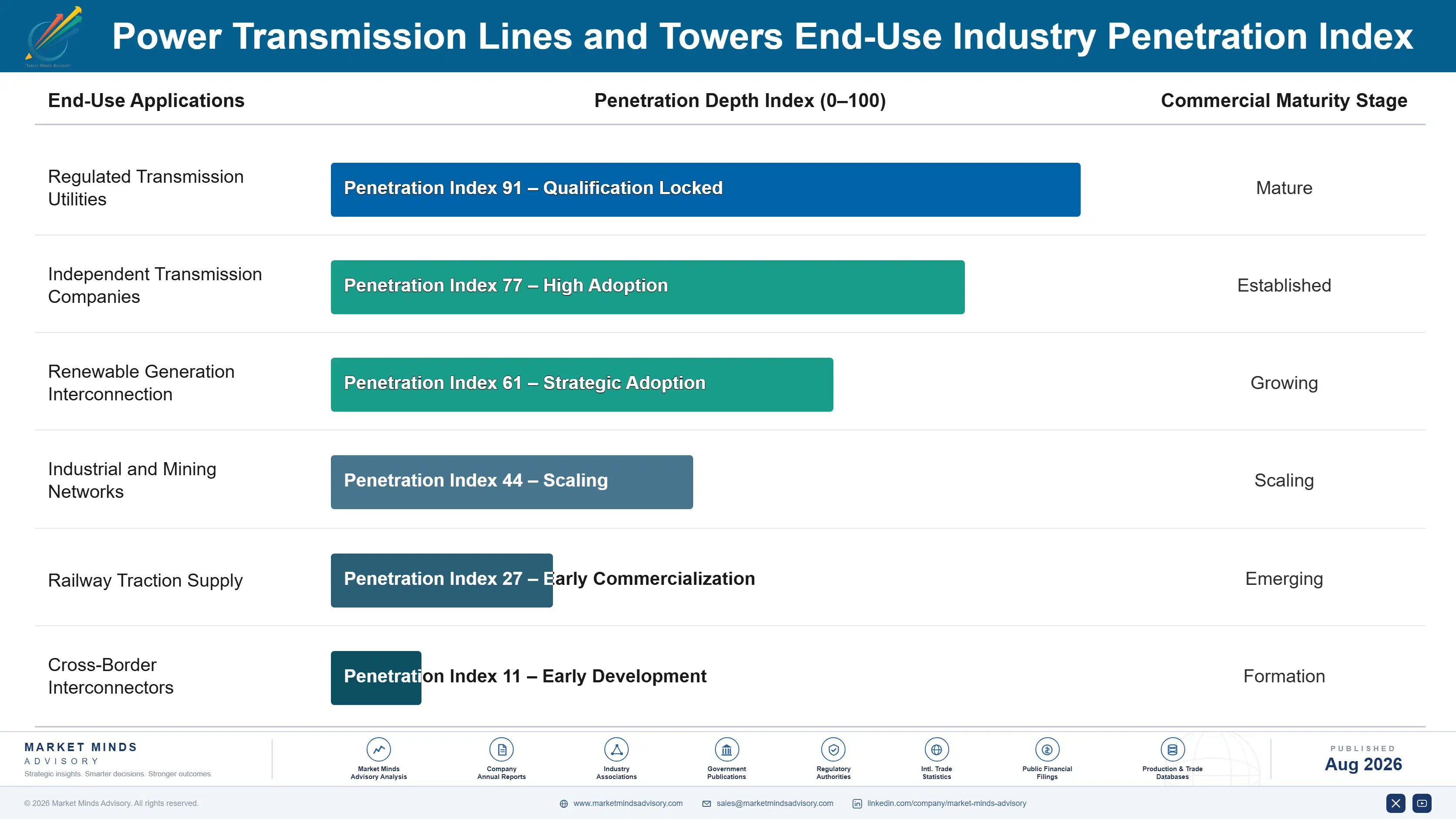Click the Penetration Index 77 High Adoption bar

648,287
